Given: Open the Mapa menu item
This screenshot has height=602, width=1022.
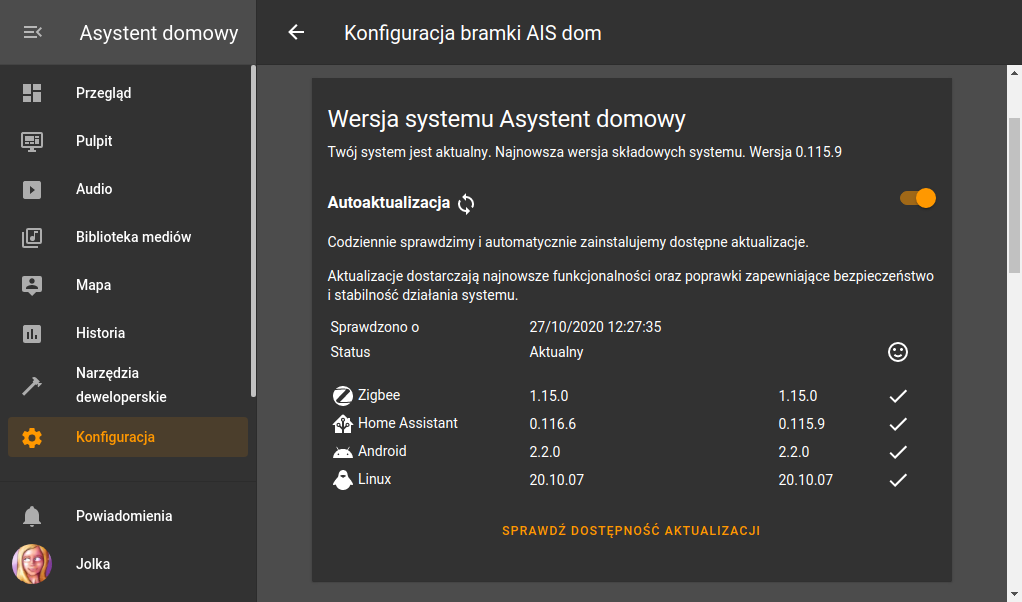Looking at the screenshot, I should pos(128,285).
